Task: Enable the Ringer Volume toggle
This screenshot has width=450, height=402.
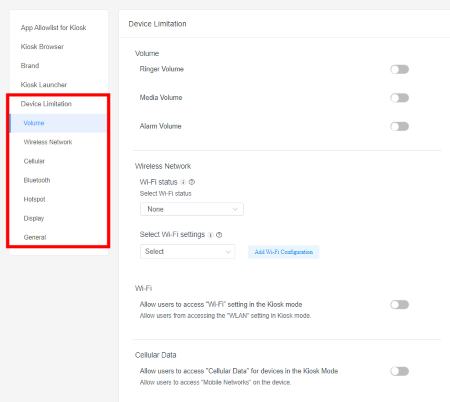Action: click(x=399, y=69)
